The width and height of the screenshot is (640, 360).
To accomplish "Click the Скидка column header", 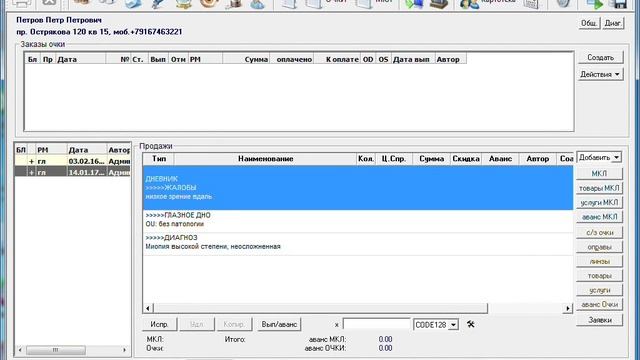I will coord(466,158).
